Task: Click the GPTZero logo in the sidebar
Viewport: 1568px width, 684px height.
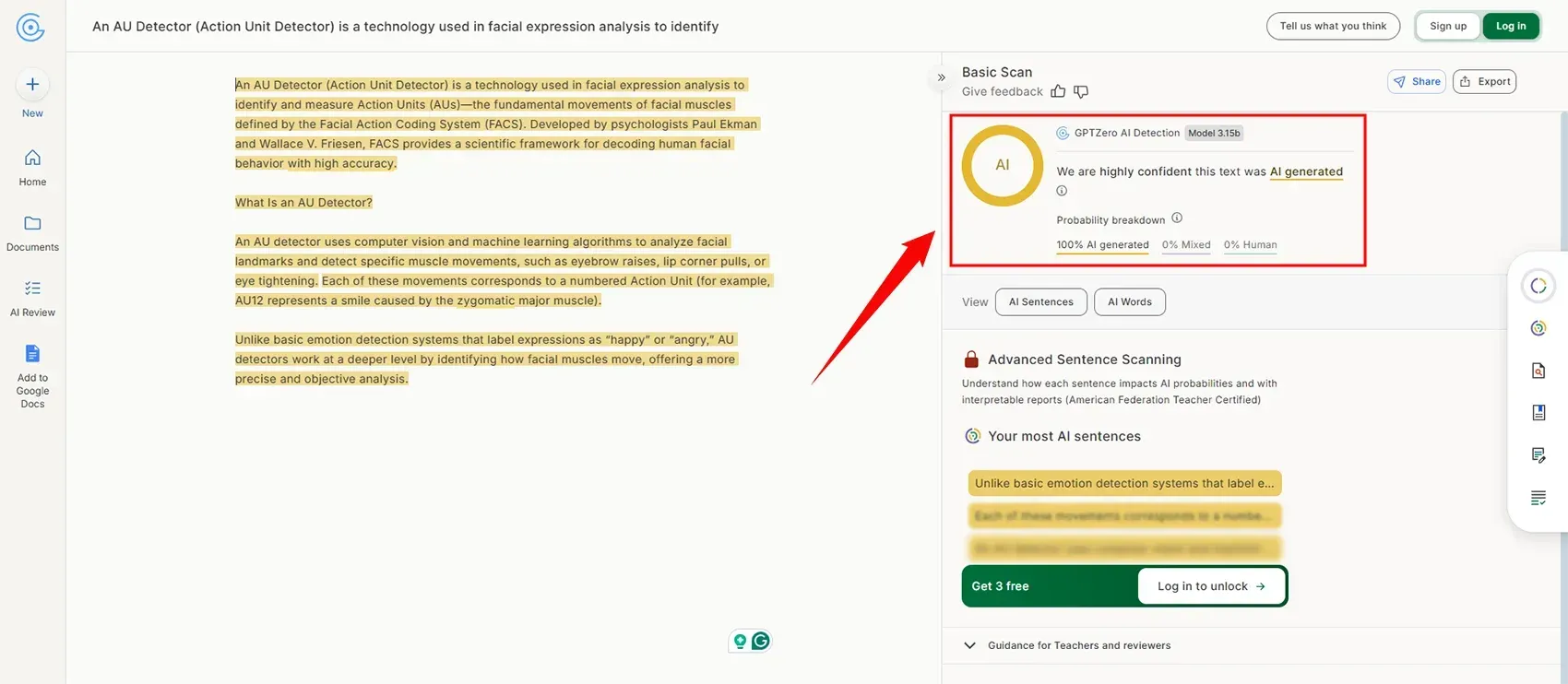Action: point(30,28)
